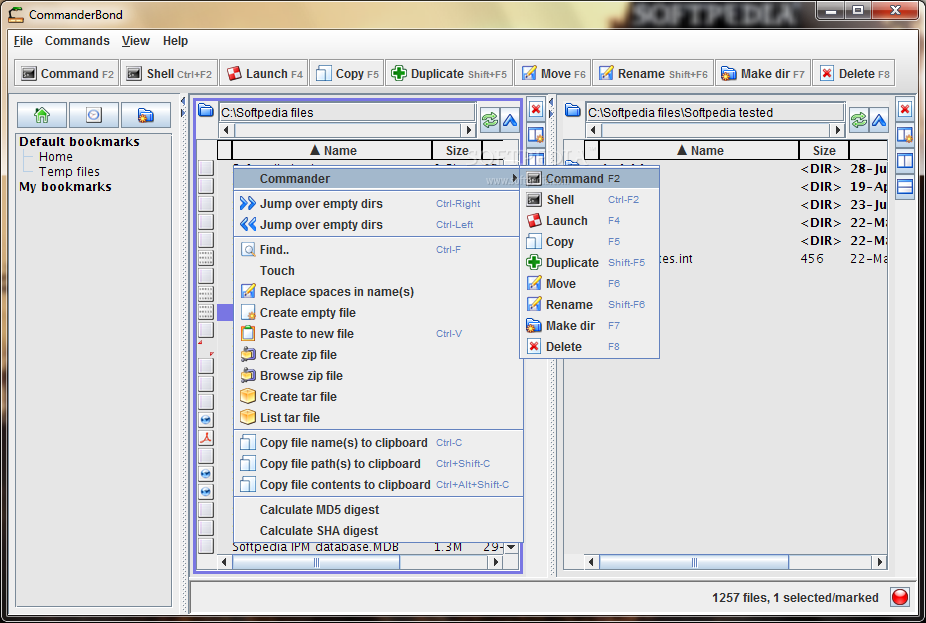Click the horizontal split layout icon
The height and width of the screenshot is (623, 926).
[905, 187]
